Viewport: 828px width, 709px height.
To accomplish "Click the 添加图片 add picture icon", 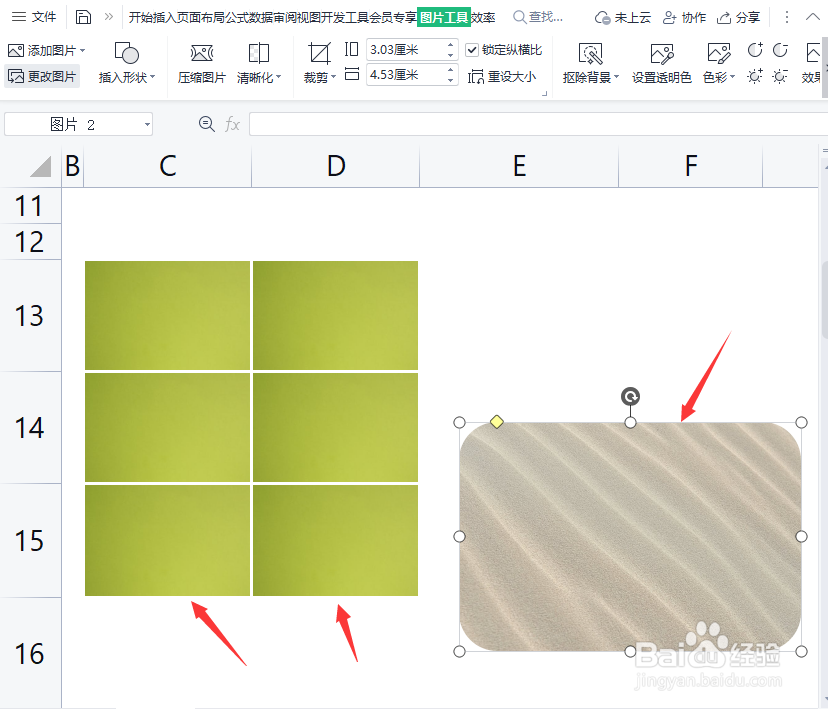I will 16,51.
